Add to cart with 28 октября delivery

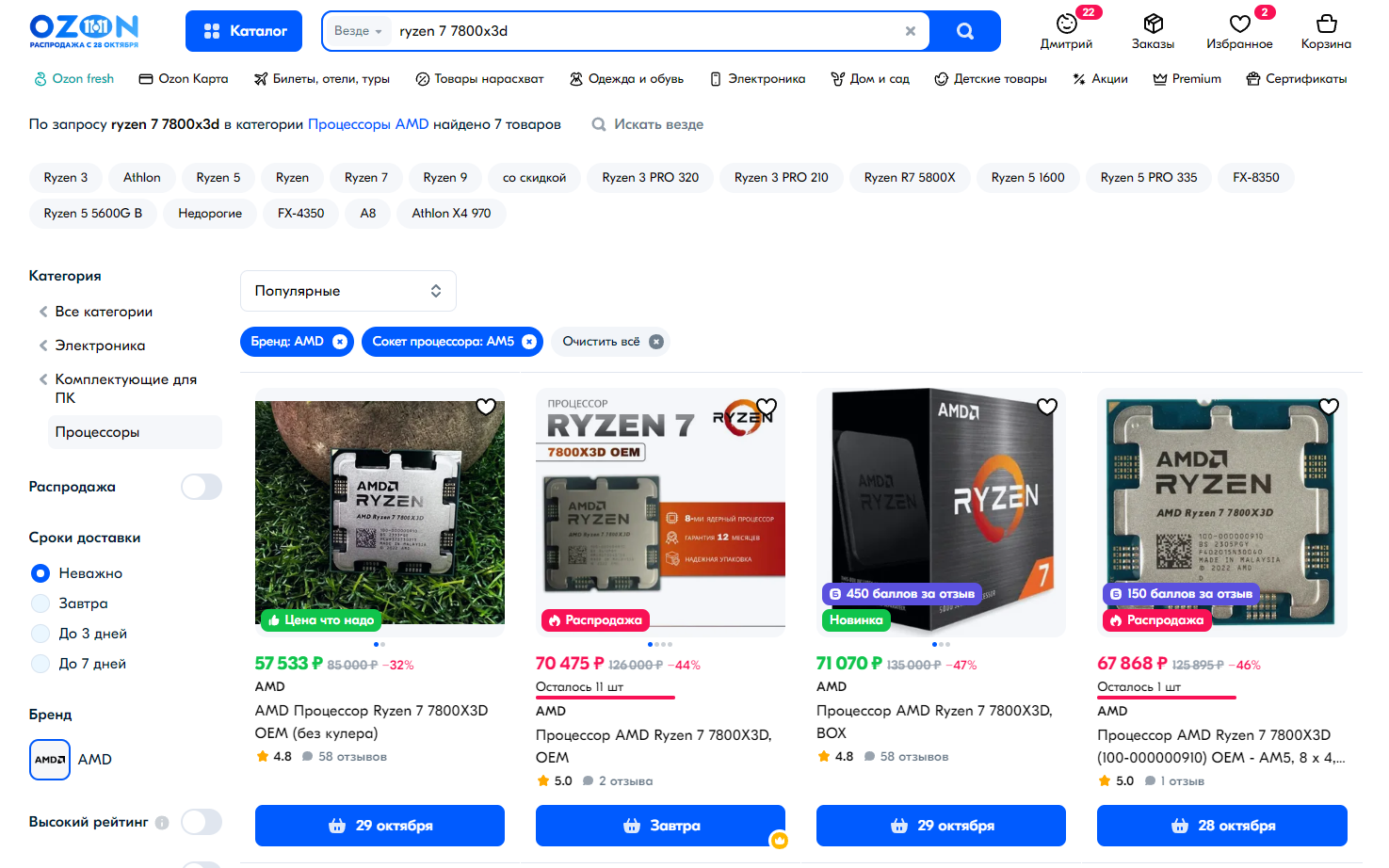[x=1222, y=826]
